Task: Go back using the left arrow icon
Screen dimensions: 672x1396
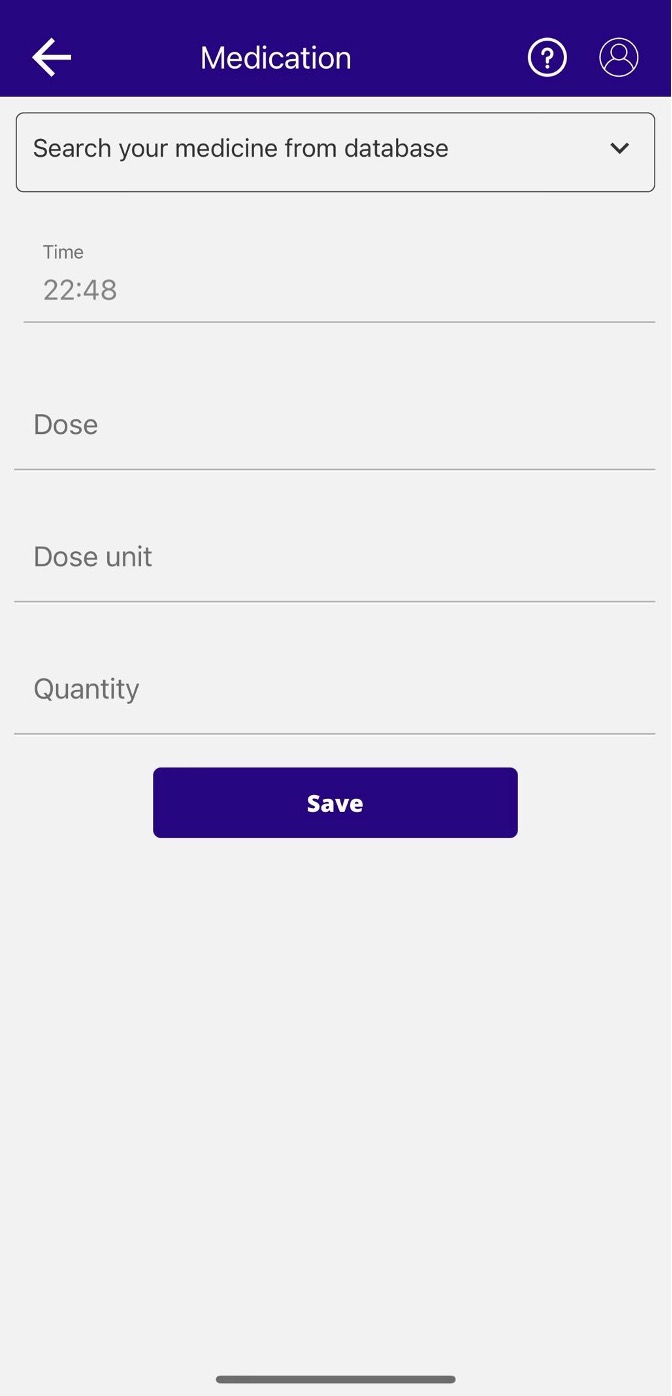Action: (51, 58)
